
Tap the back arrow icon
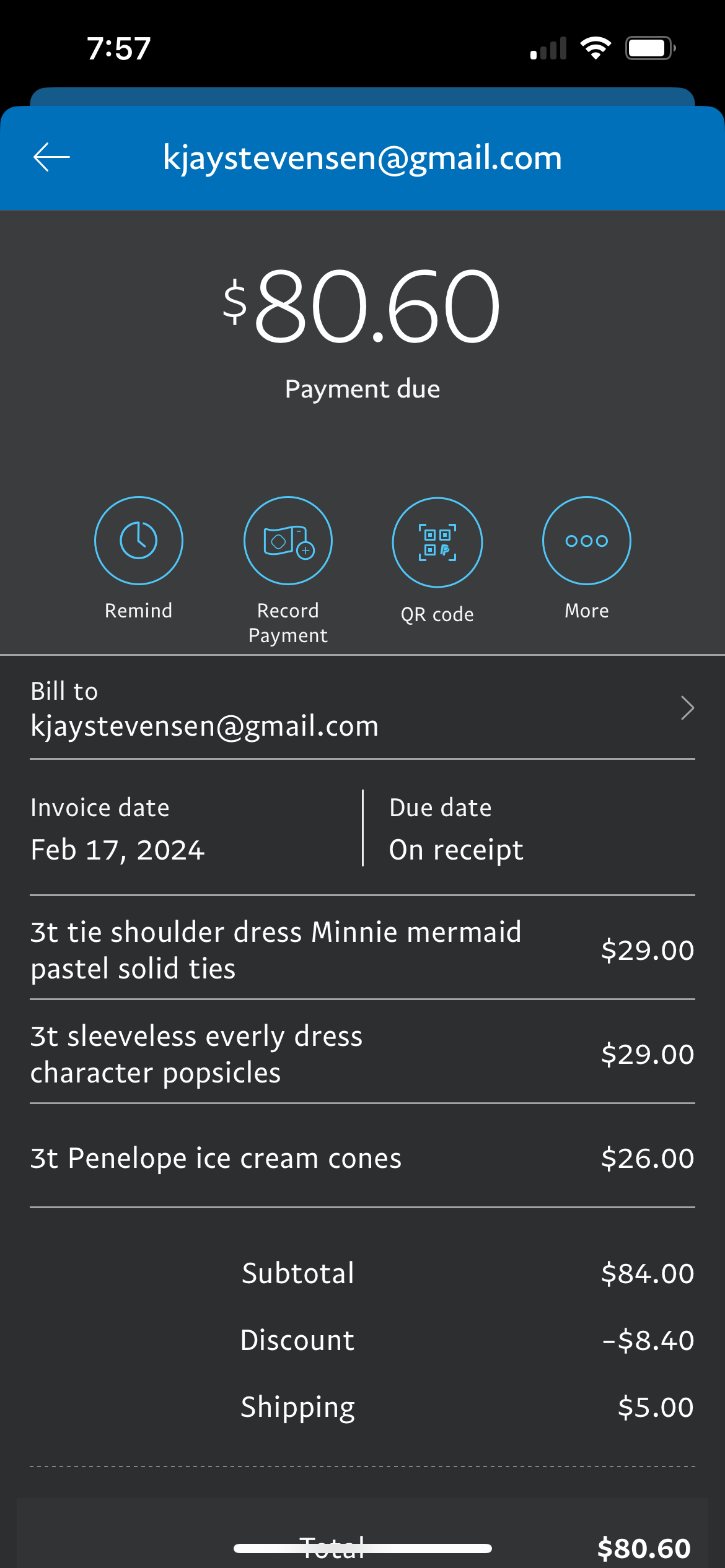point(51,157)
